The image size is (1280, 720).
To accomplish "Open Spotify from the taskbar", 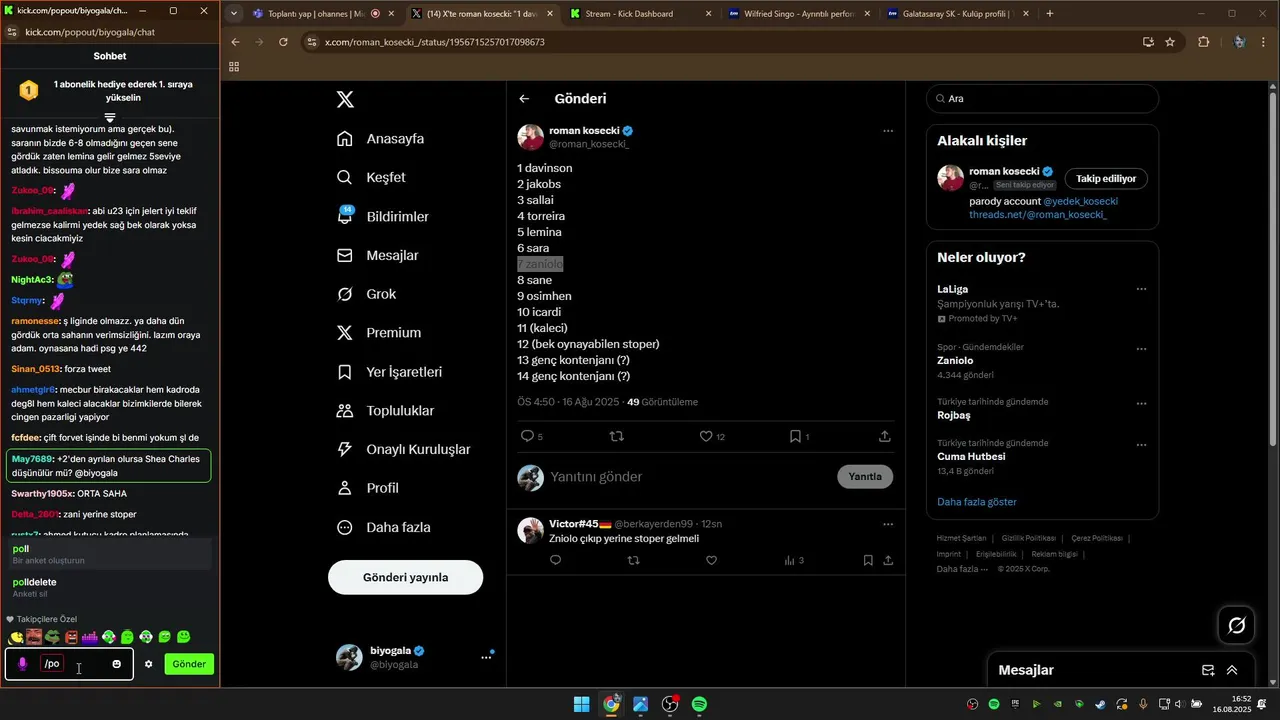I will (x=700, y=704).
